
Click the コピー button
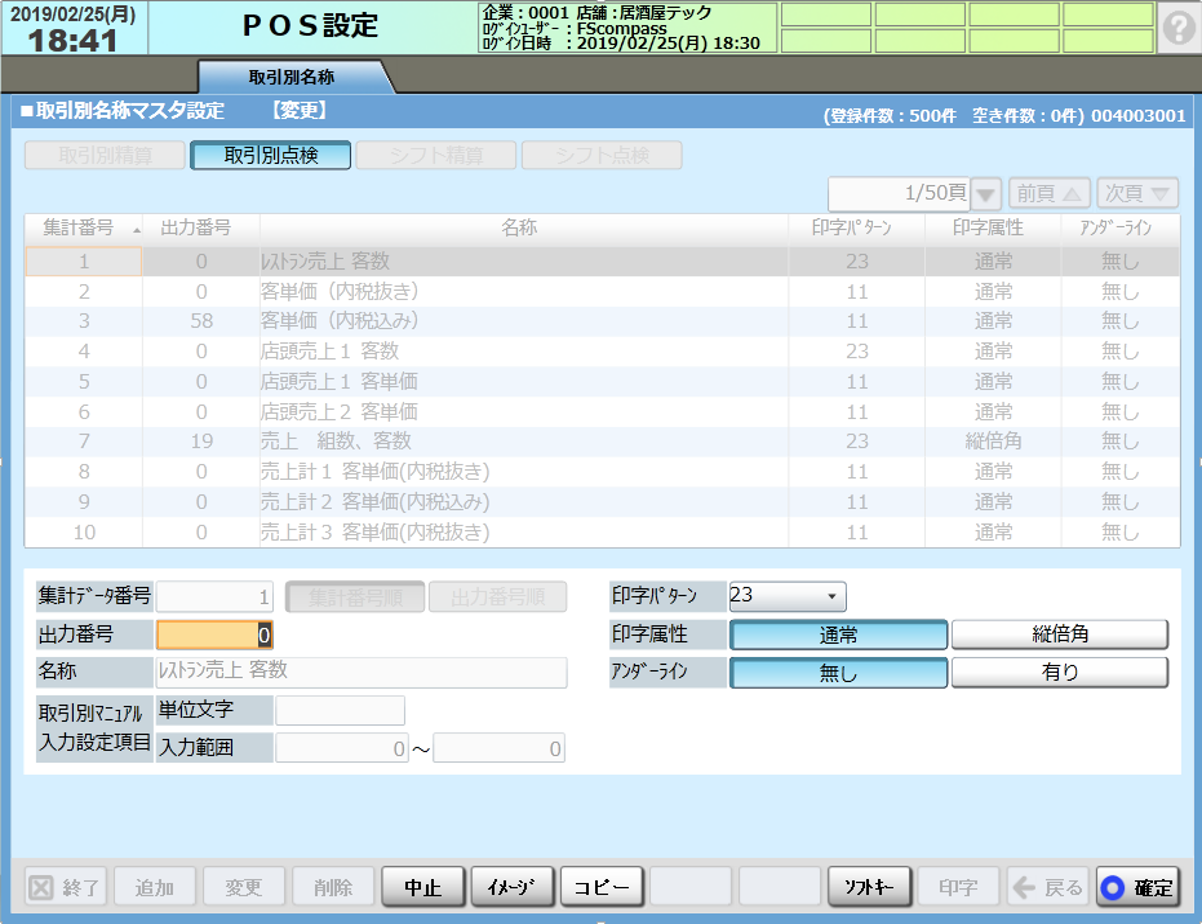(x=602, y=887)
